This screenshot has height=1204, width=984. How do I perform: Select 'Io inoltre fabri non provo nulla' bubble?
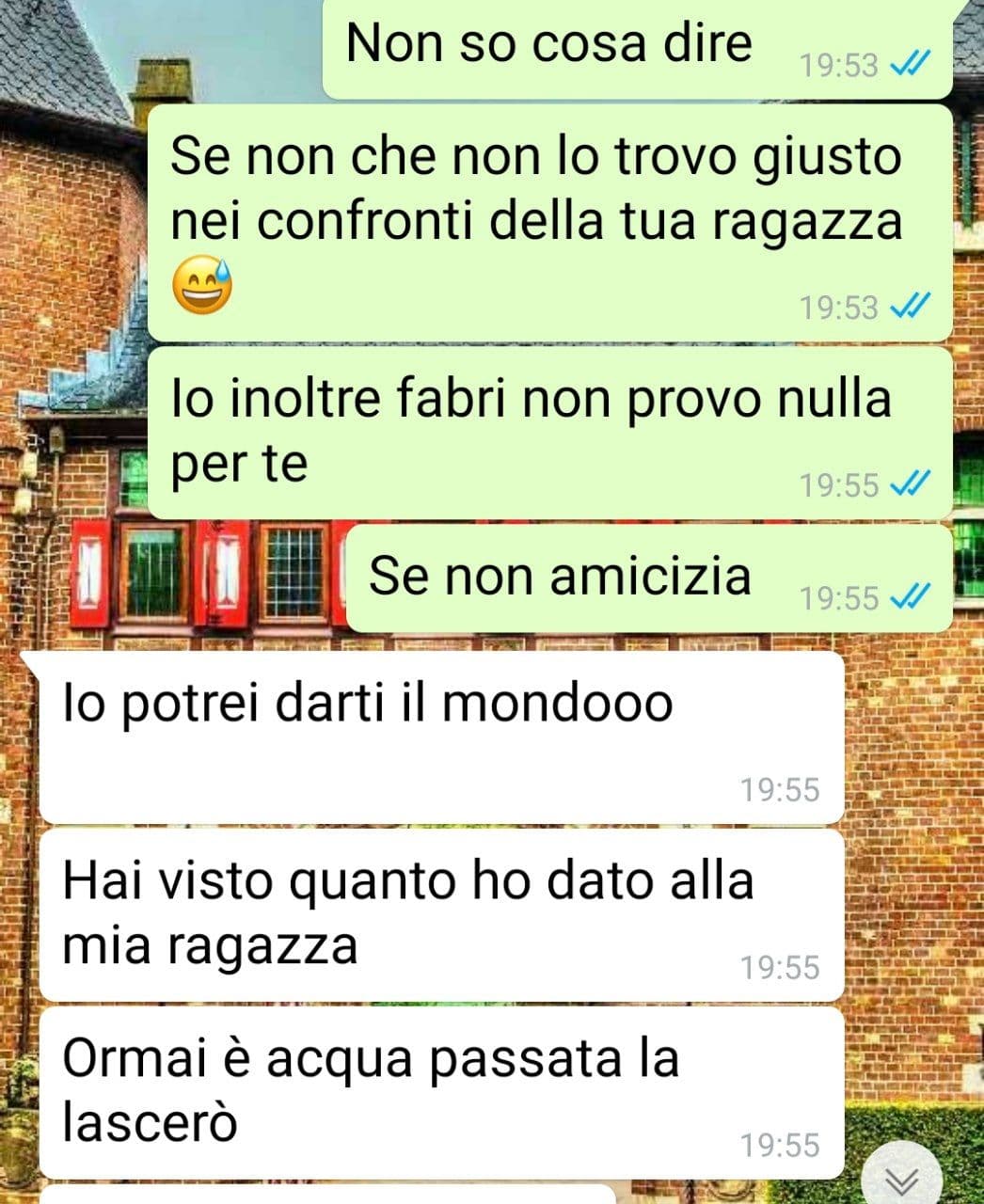[550, 433]
